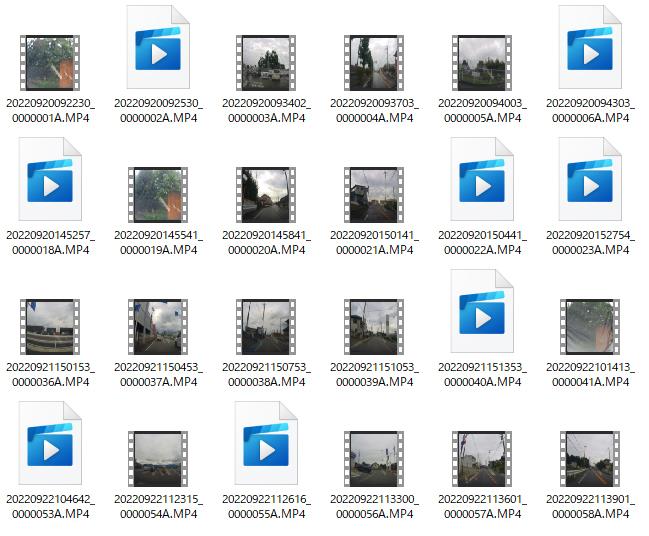Click filename 20220920092530_0000002A.MP4

159,111
